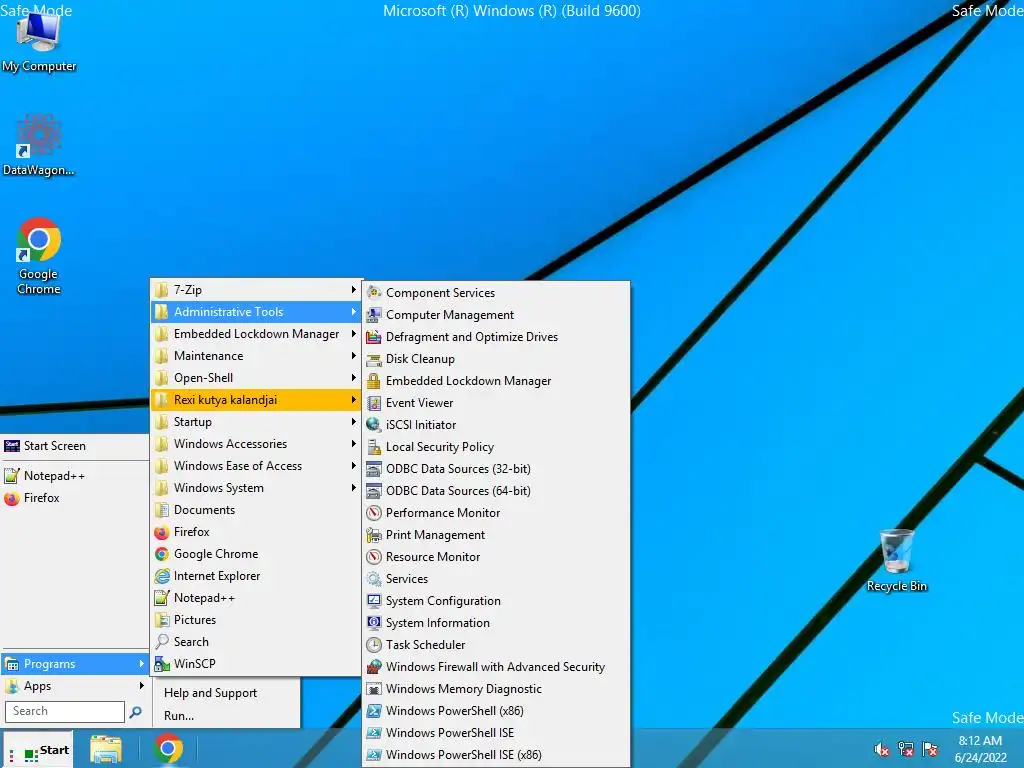Viewport: 1024px width, 768px height.
Task: Click the Defragment and Optimize Drives icon
Action: pos(374,336)
